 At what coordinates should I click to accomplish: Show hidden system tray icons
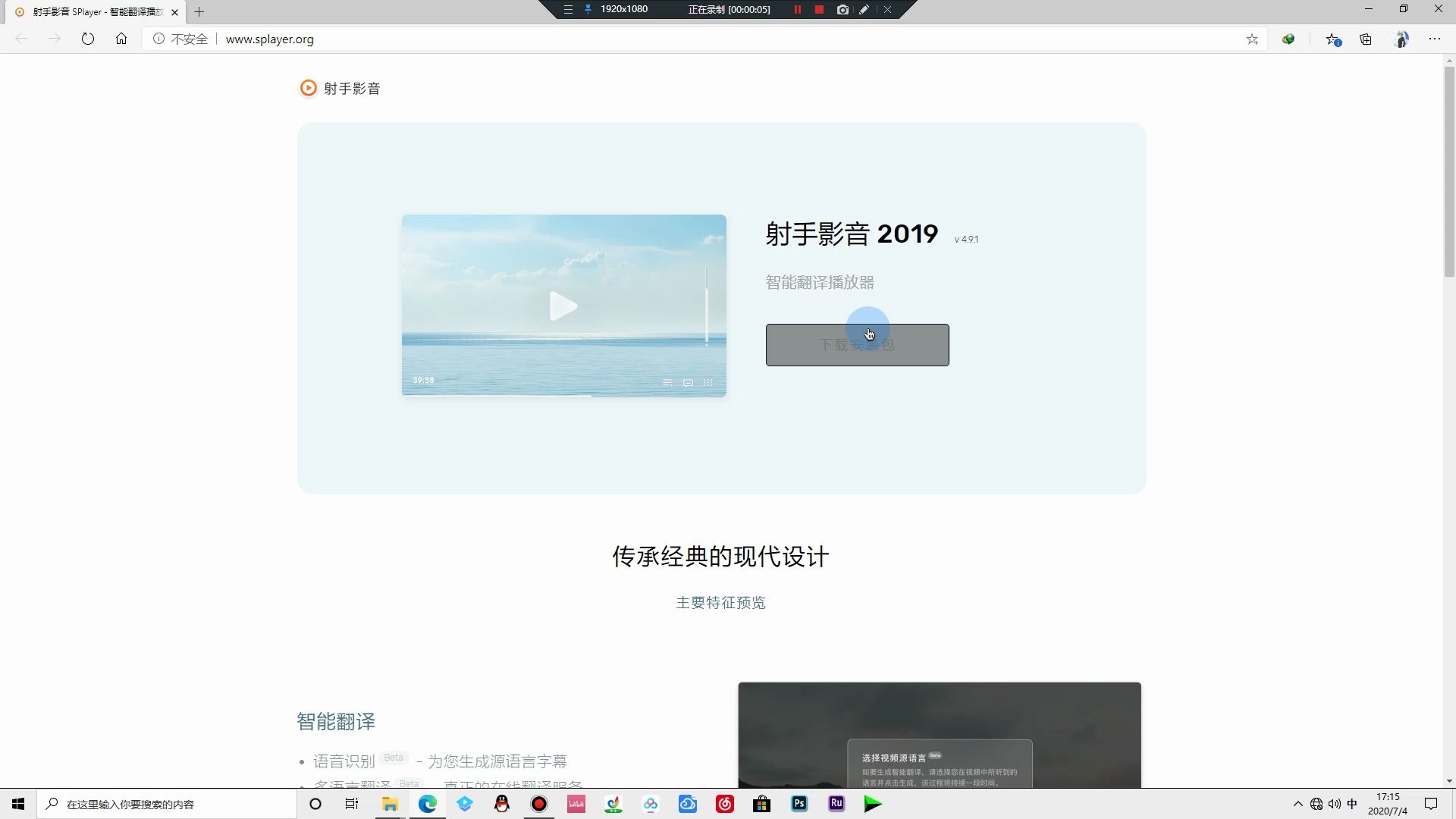(1298, 804)
